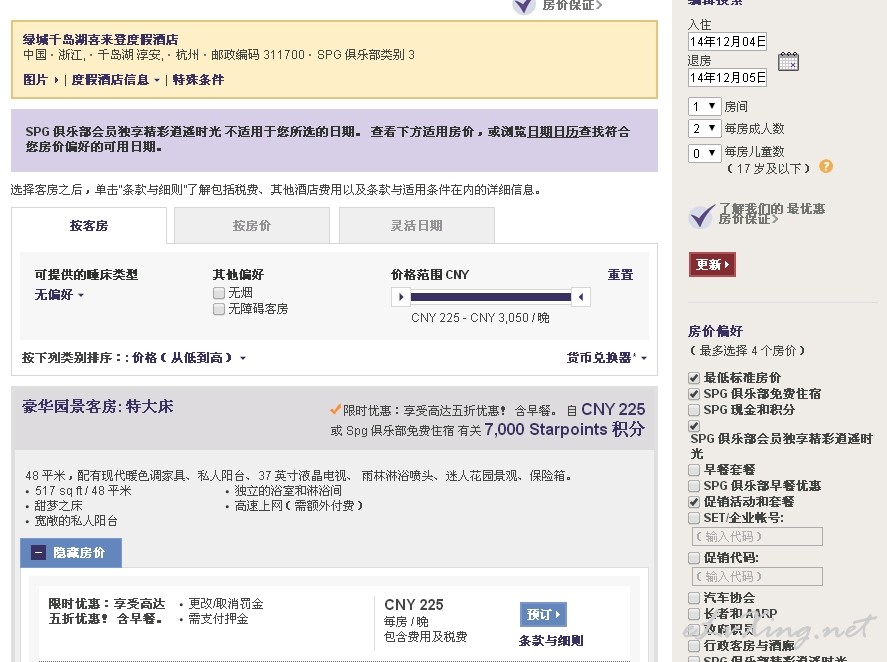Viewport: 887px width, 662px height.
Task: Open the 特殊条件 link
Action: [x=198, y=80]
